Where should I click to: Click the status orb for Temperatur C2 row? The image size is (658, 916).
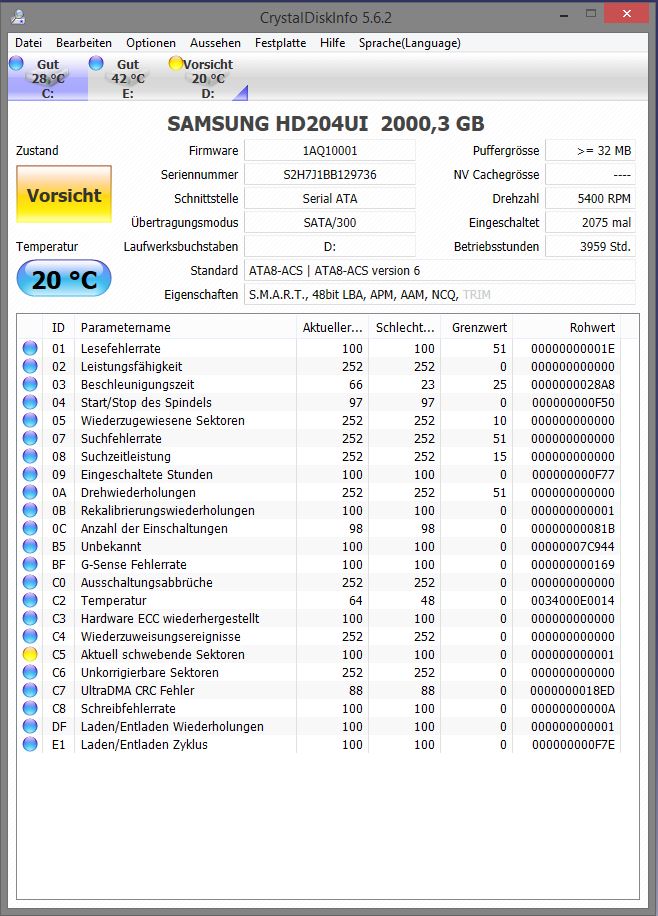point(30,600)
